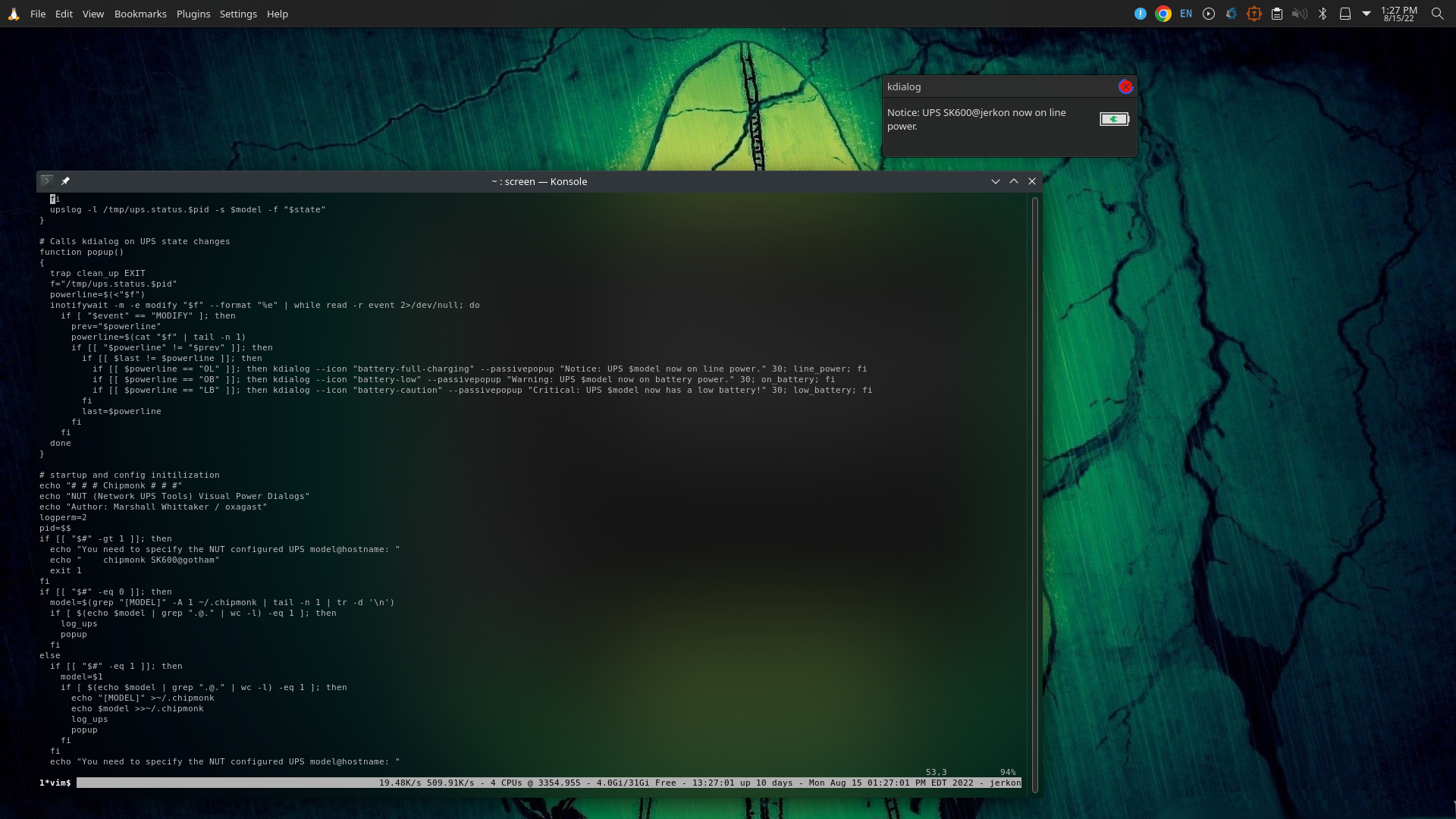Screen dimensions: 1456x819
Task: Open the disks and devices tray icon
Action: point(1345,14)
